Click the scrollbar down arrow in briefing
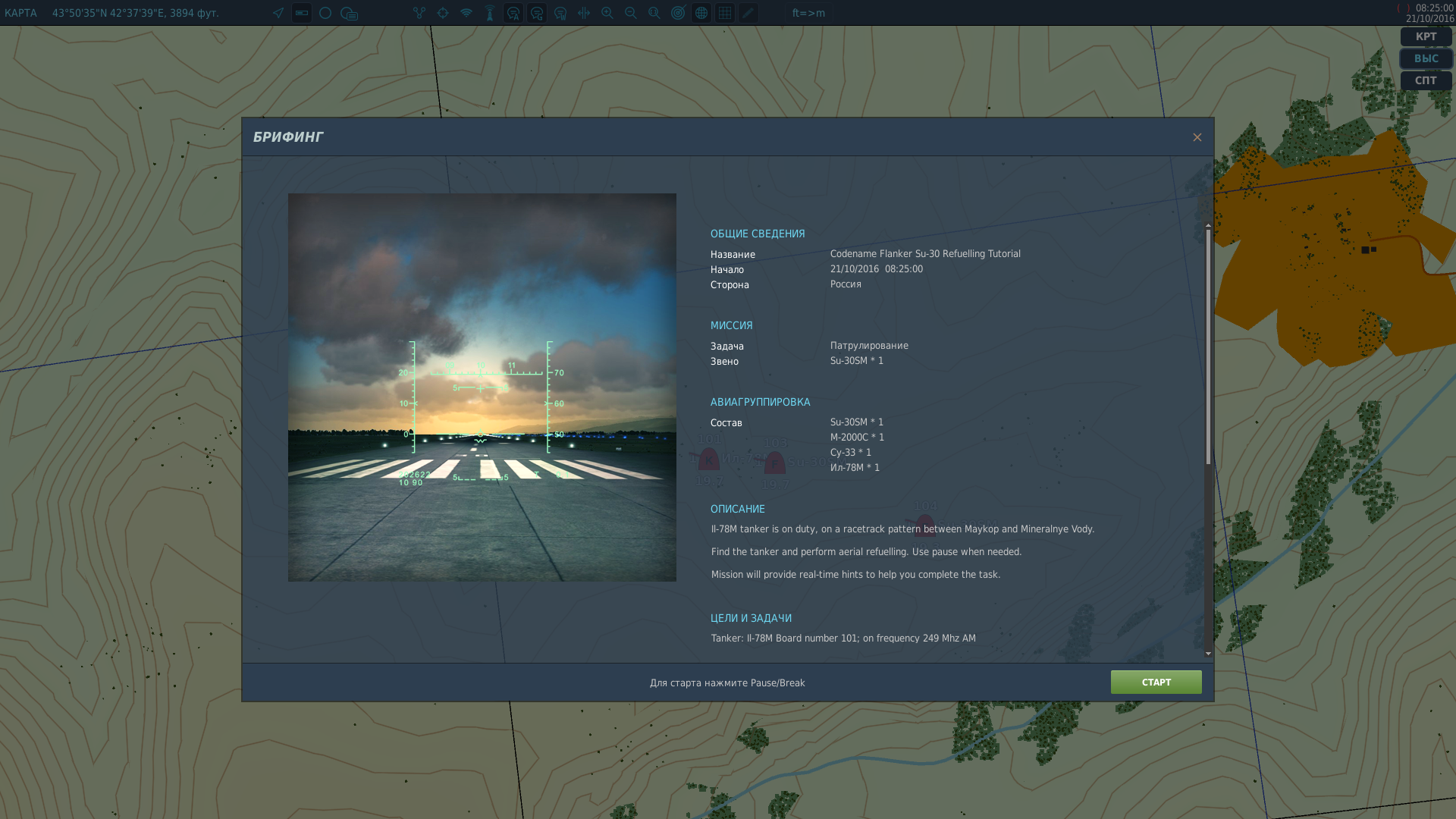The height and width of the screenshot is (819, 1456). (x=1208, y=653)
